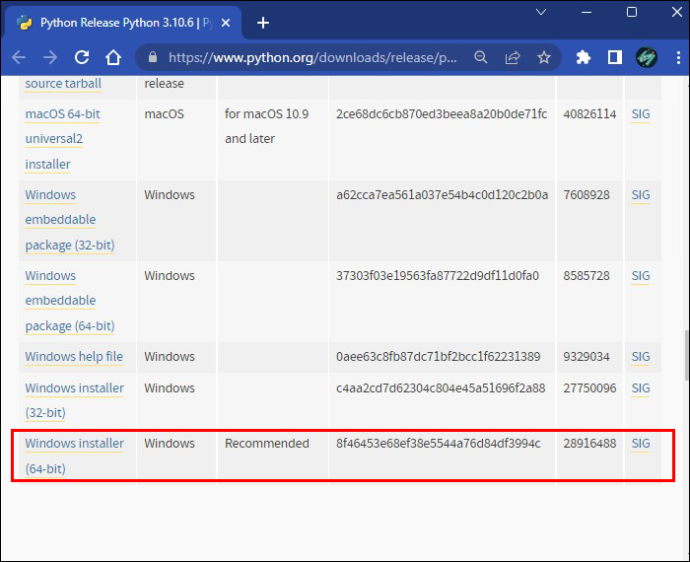Download Windows installer (32-bit)
690x562 pixels.
coord(74,400)
